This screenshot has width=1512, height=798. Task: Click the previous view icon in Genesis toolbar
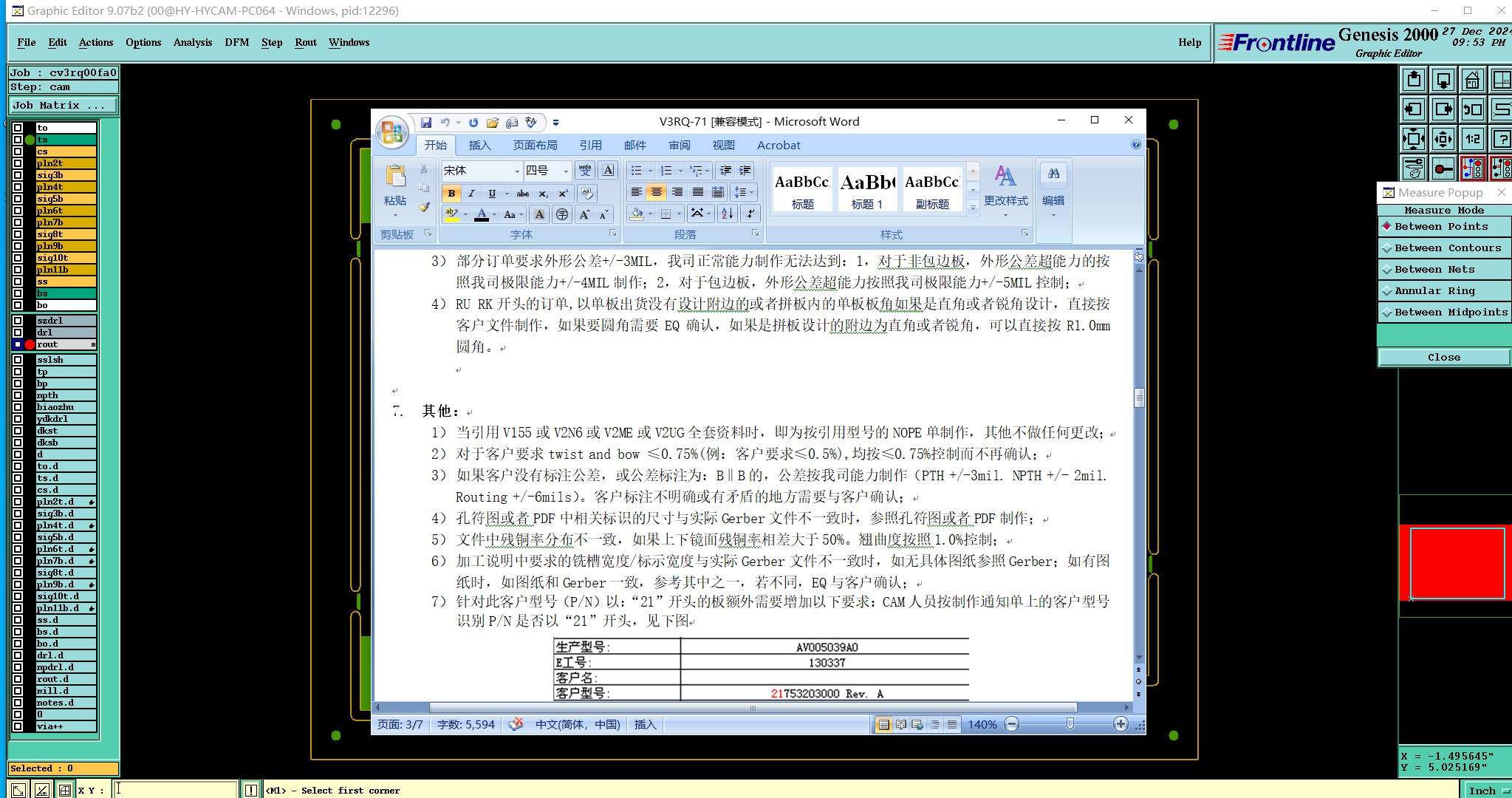1472,109
